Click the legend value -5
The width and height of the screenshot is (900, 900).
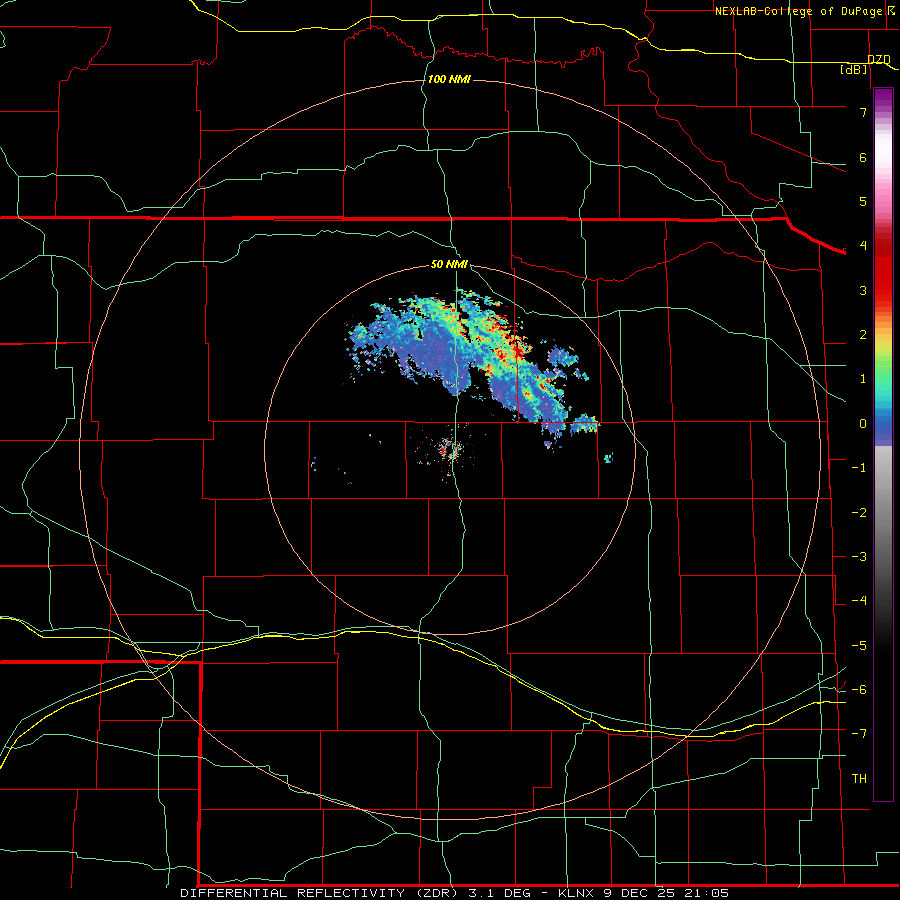[859, 645]
